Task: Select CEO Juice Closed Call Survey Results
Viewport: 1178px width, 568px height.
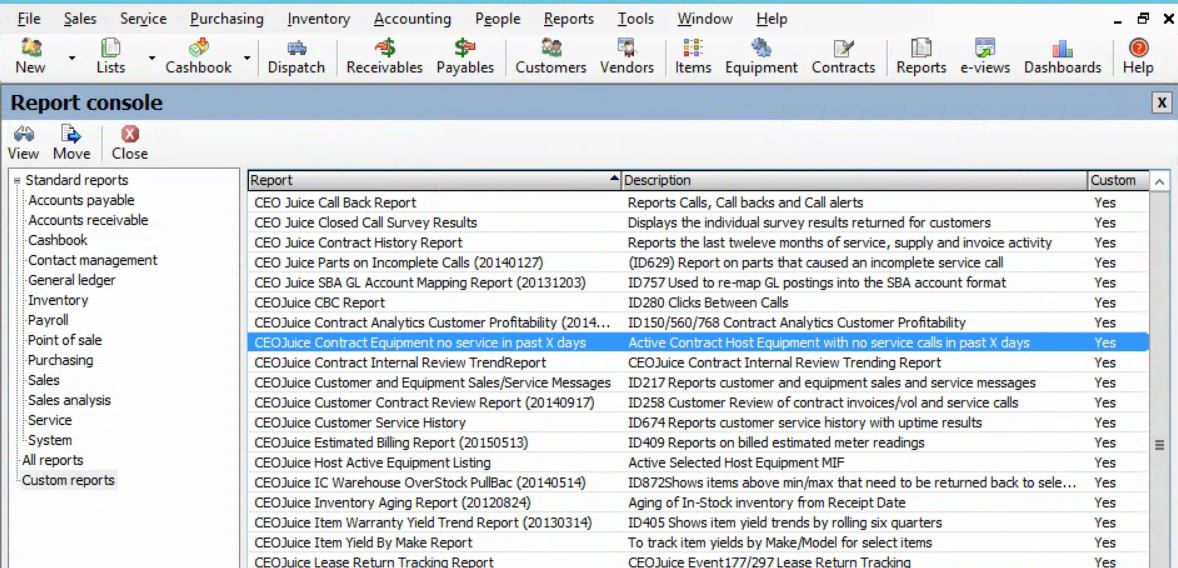Action: pos(698,222)
